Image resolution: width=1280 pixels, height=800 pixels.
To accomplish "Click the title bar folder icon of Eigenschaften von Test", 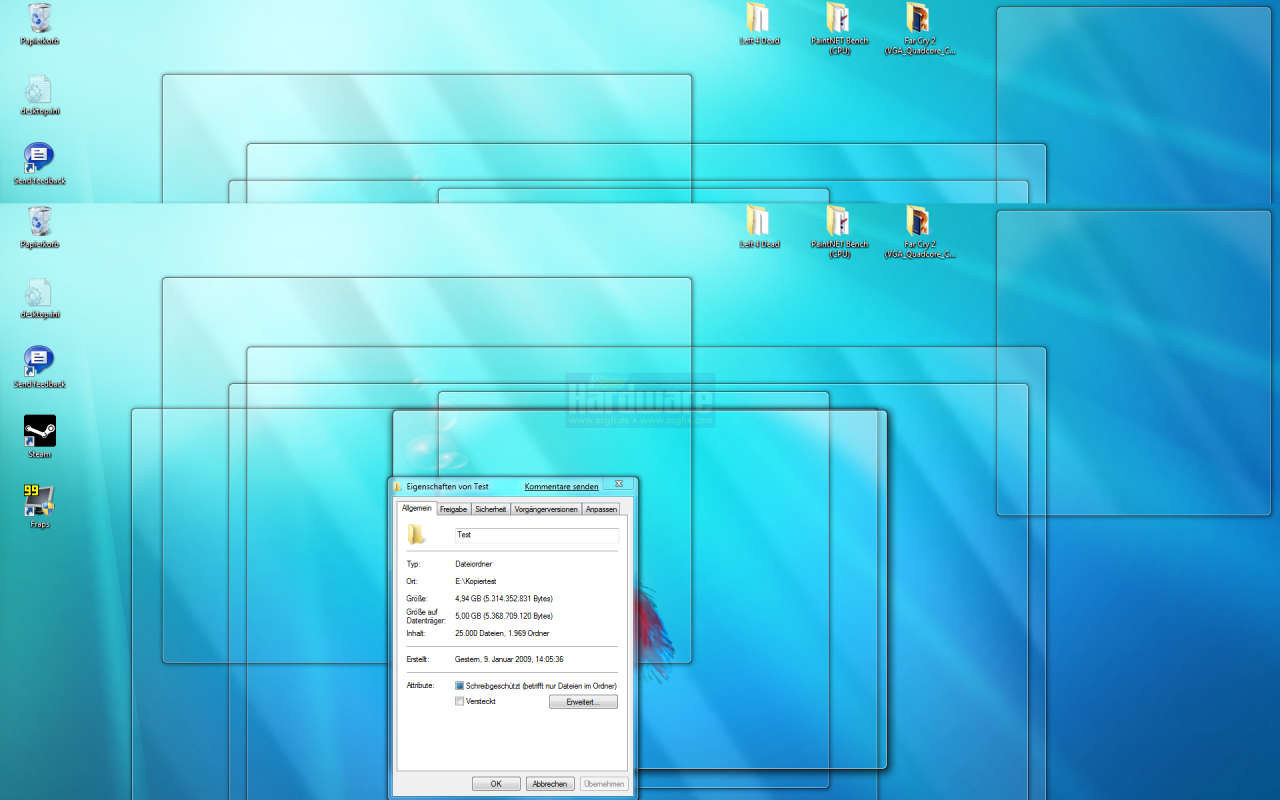I will (x=398, y=486).
